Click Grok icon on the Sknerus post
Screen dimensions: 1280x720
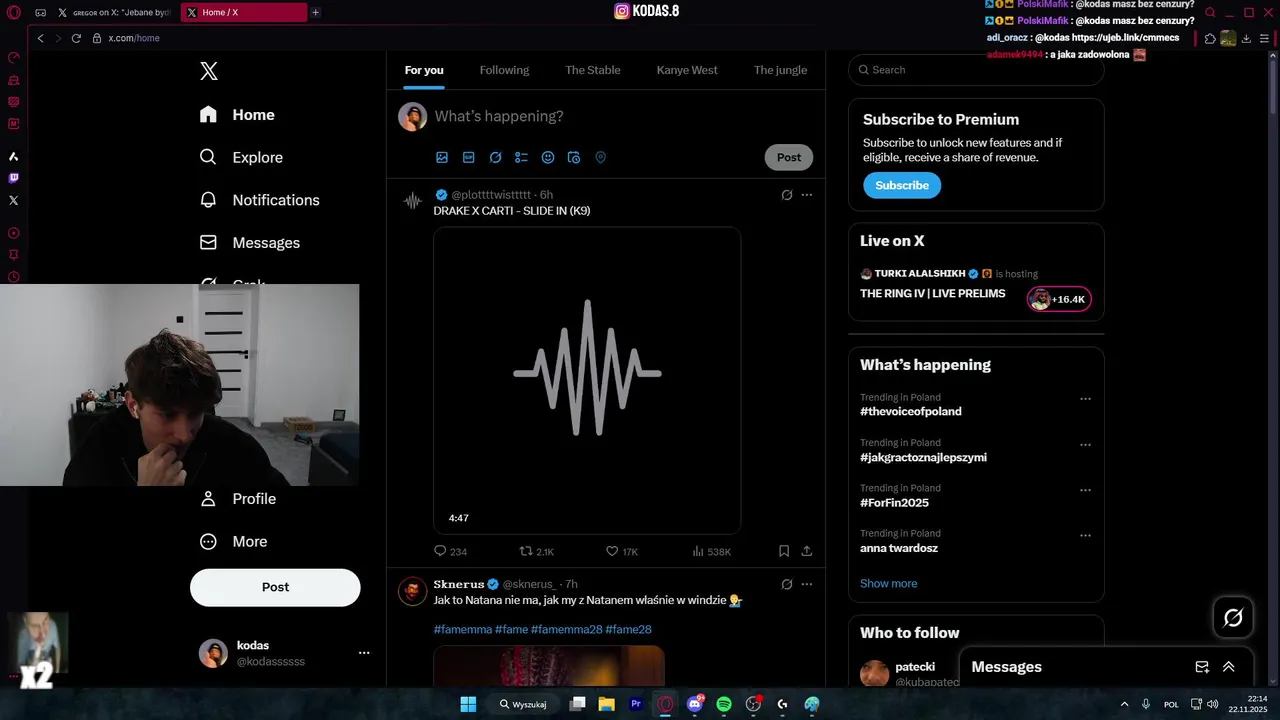pos(787,584)
